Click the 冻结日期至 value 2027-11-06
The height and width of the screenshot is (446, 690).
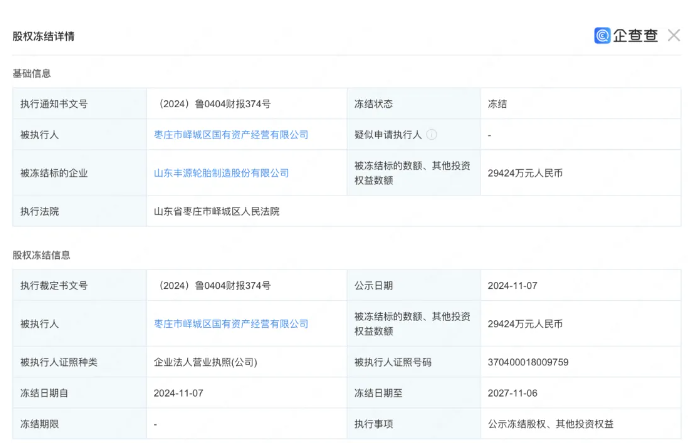(x=512, y=393)
